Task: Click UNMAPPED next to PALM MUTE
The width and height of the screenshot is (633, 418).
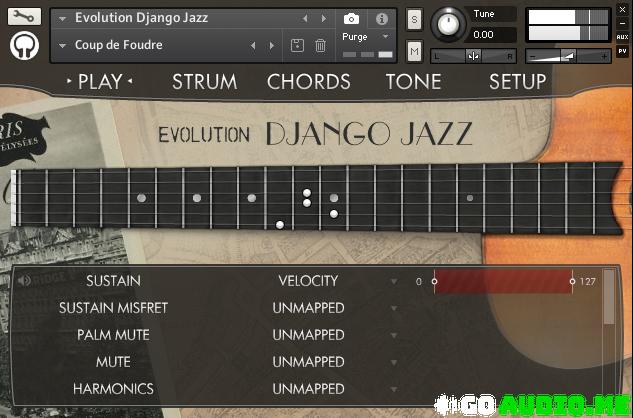Action: pyautogui.click(x=308, y=335)
